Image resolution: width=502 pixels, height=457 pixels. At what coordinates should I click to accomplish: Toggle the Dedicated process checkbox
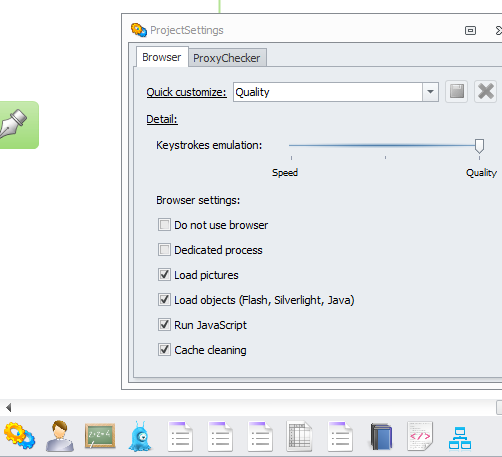(x=164, y=250)
